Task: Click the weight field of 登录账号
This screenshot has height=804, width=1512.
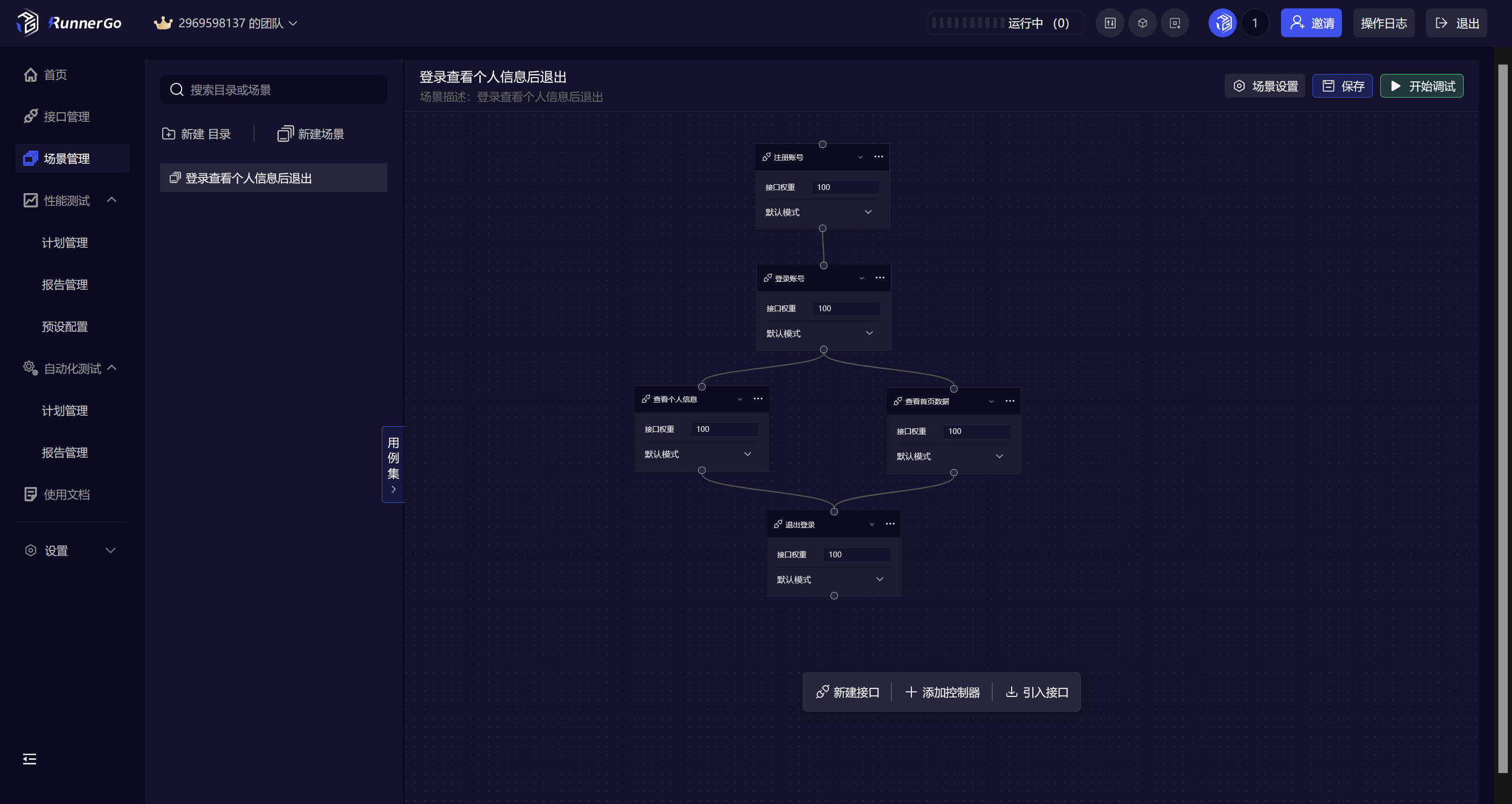Action: click(x=846, y=308)
